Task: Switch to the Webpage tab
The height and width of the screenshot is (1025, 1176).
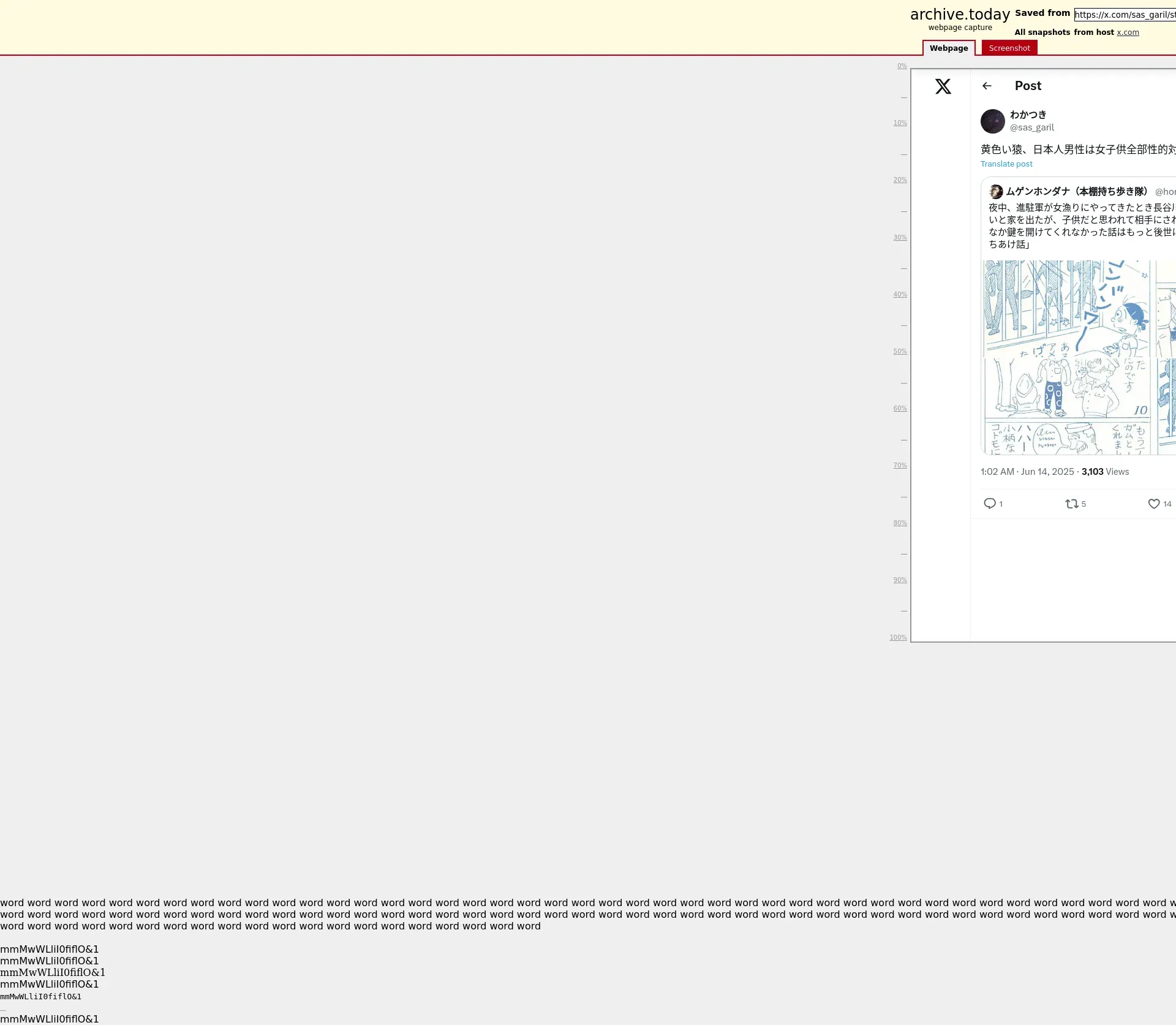Action: point(948,48)
